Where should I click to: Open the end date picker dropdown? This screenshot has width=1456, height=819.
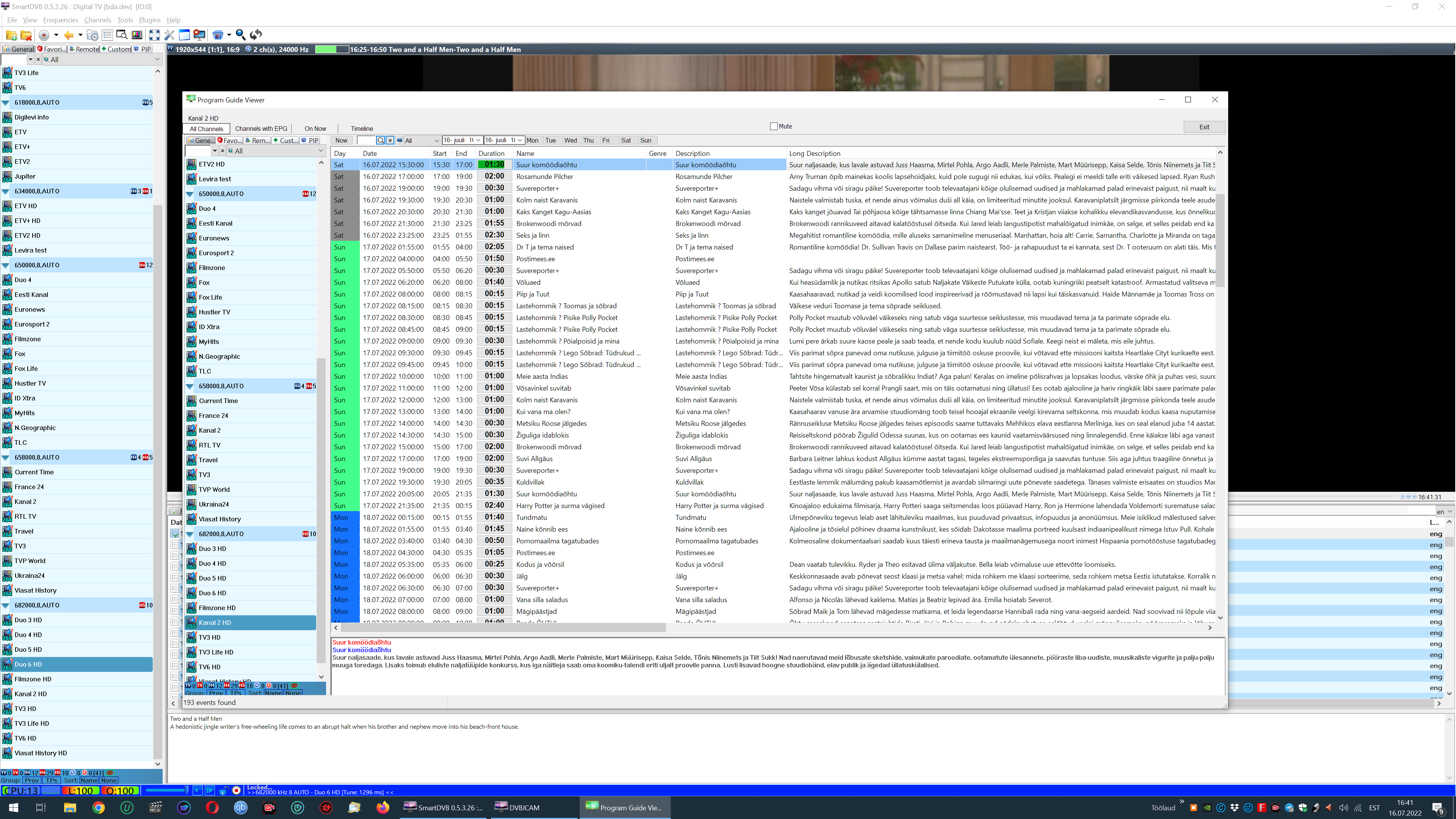pos(520,140)
